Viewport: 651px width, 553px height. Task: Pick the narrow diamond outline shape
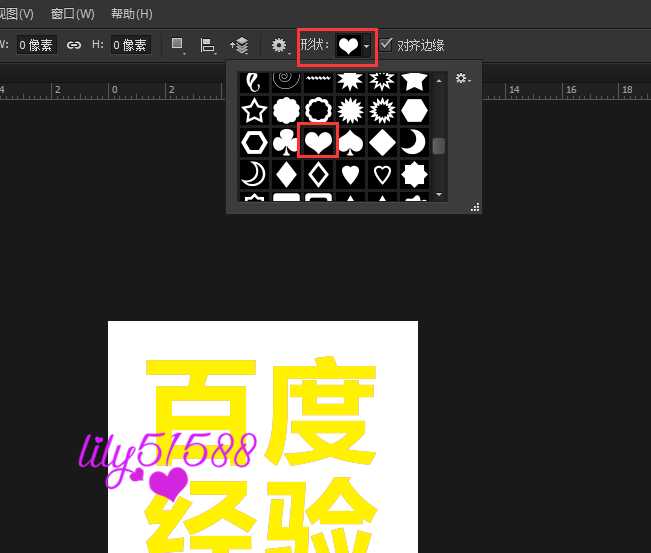[318, 174]
